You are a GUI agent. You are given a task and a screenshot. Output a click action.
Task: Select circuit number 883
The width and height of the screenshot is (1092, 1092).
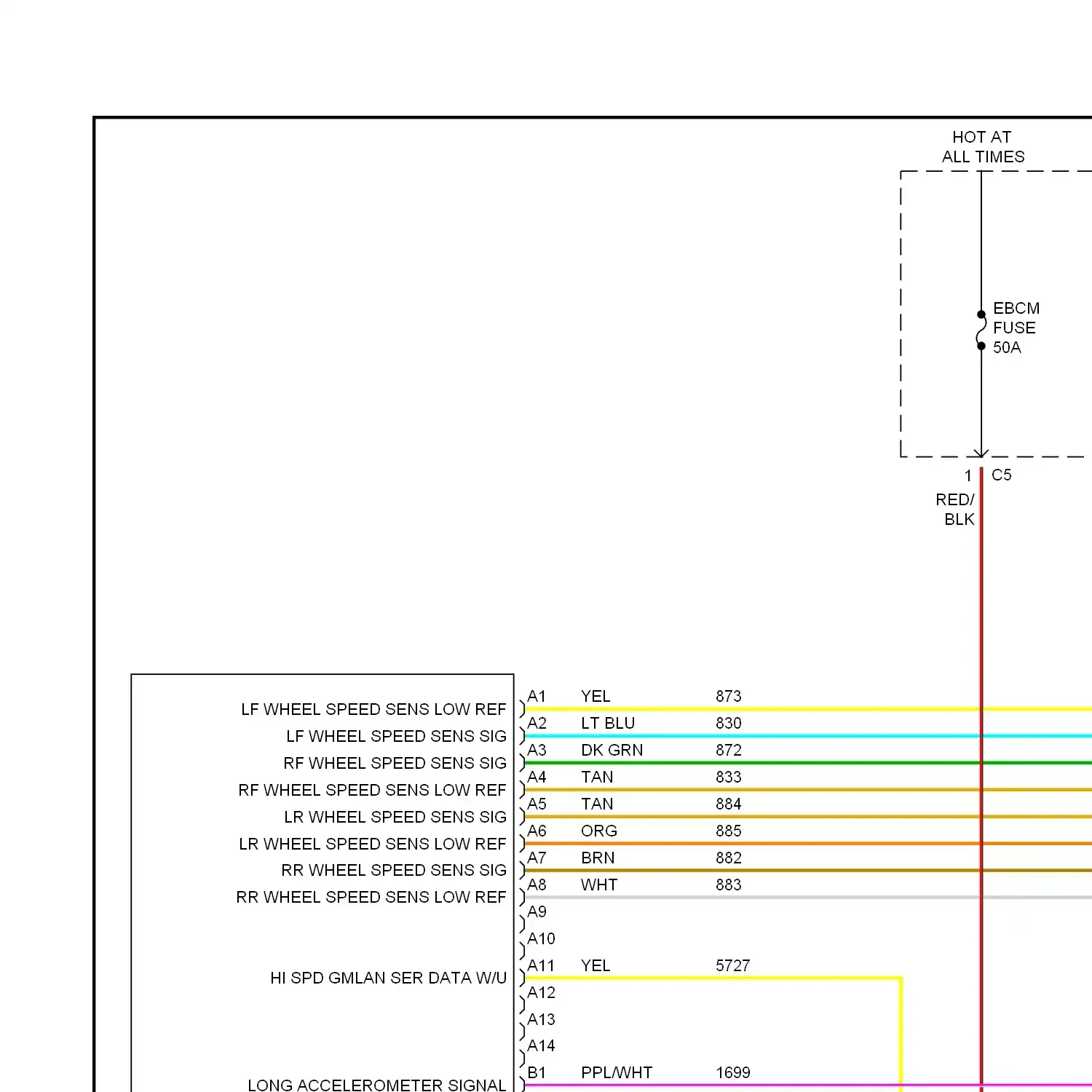[728, 885]
